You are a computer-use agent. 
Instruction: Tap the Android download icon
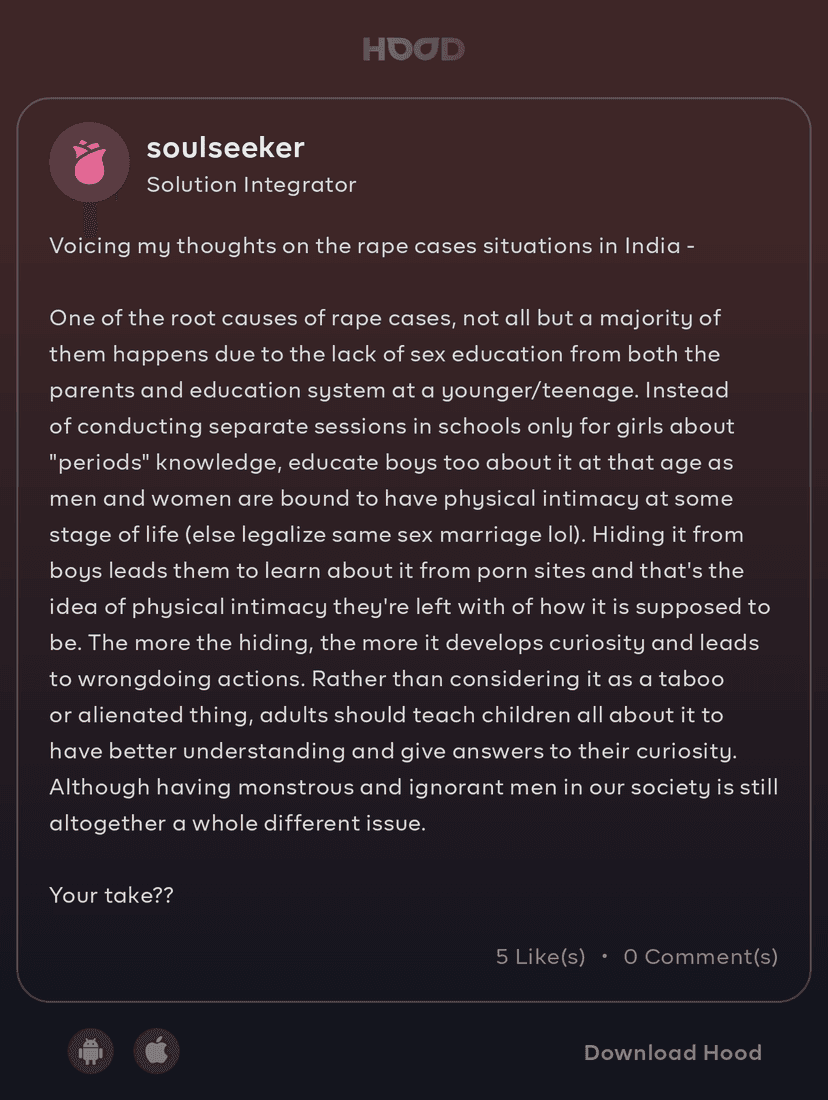coord(91,1051)
